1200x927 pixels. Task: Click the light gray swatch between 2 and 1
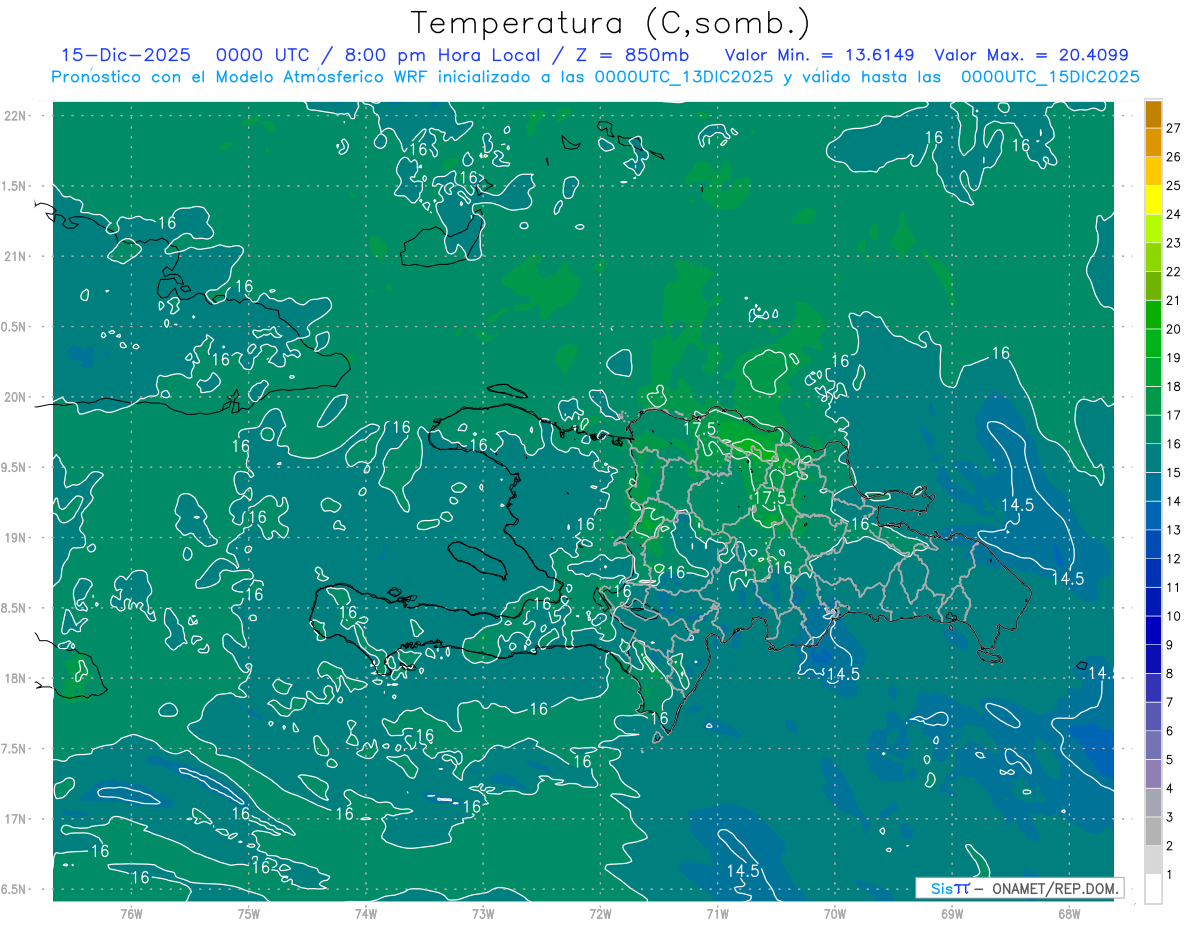tap(1153, 860)
